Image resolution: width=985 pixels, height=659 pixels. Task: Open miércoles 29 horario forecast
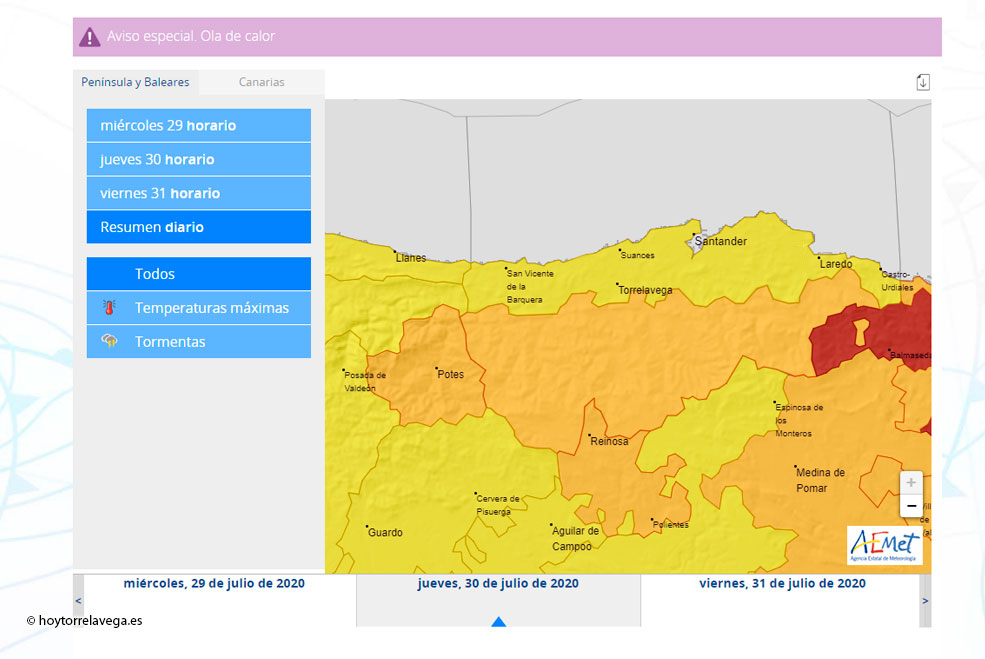coord(198,126)
